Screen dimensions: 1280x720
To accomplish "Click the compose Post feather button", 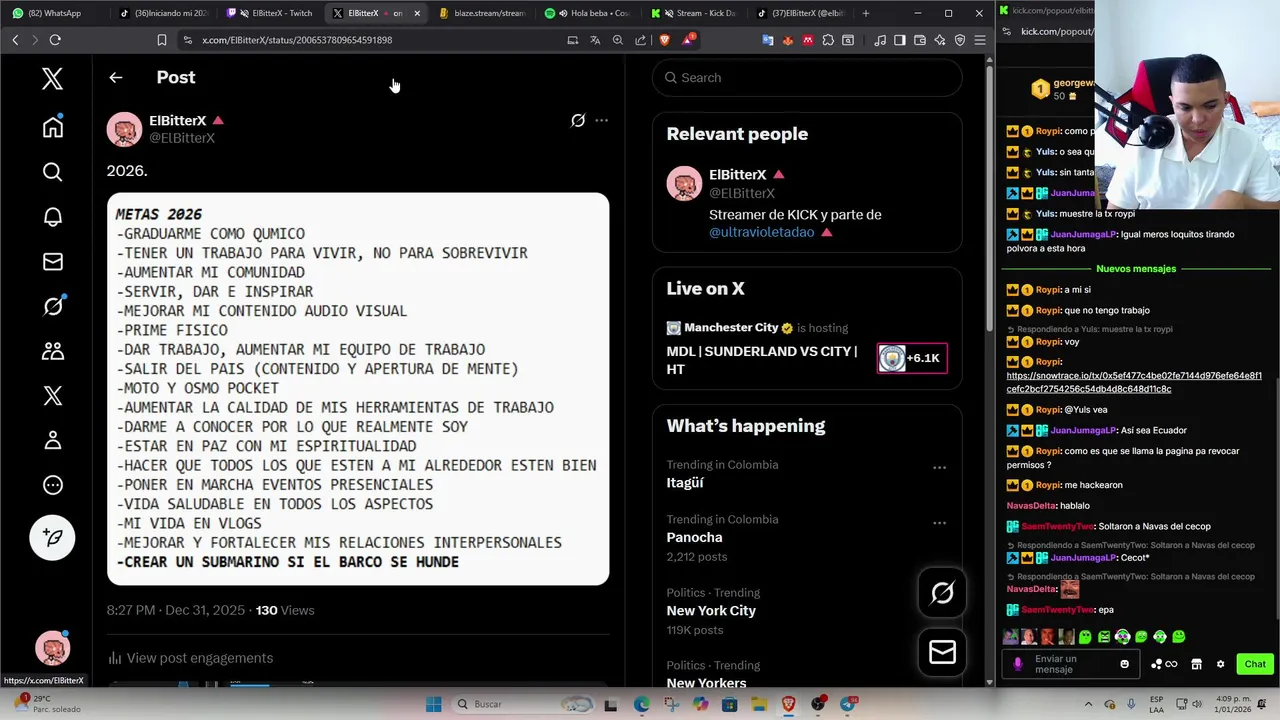I will point(53,538).
